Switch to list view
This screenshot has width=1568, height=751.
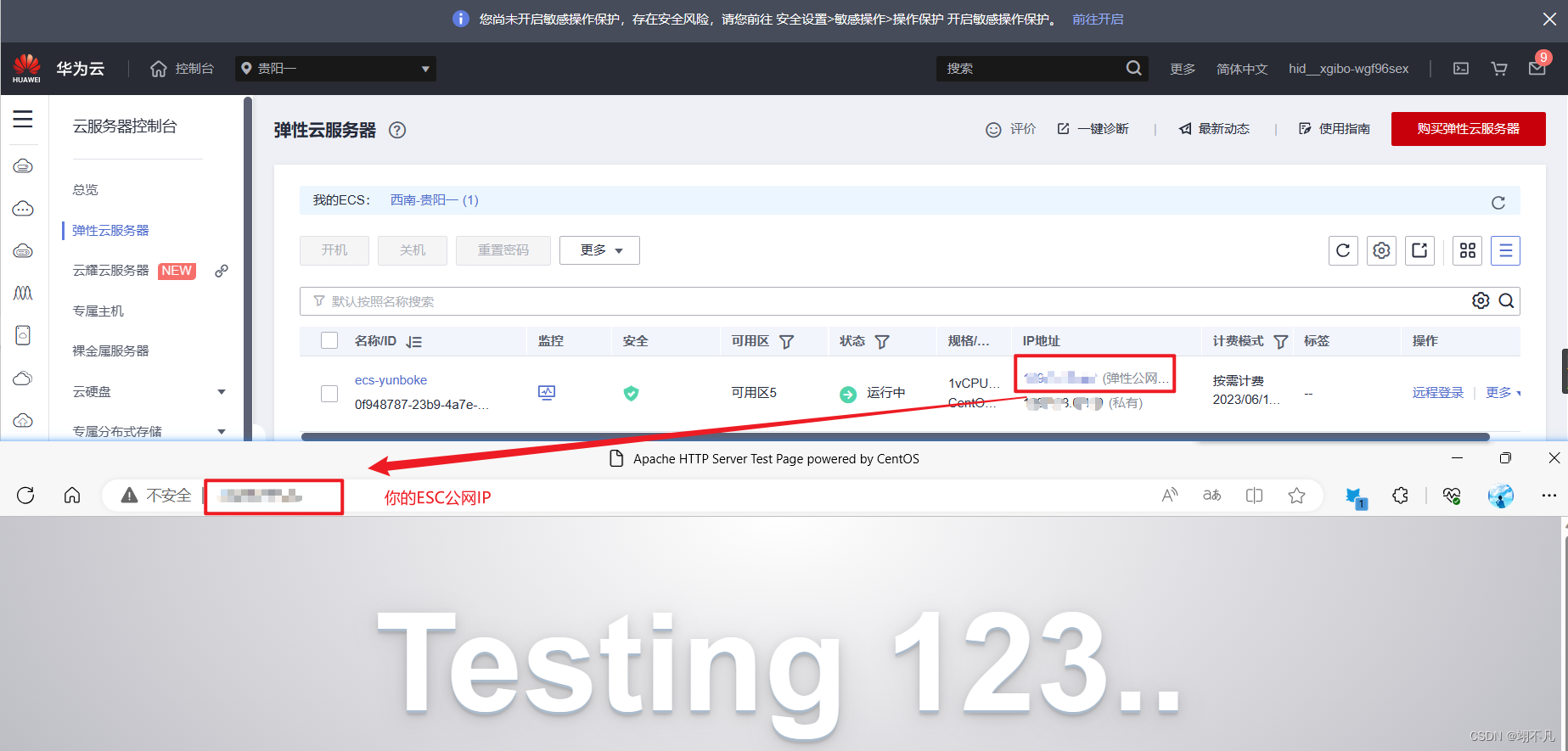pyautogui.click(x=1505, y=250)
